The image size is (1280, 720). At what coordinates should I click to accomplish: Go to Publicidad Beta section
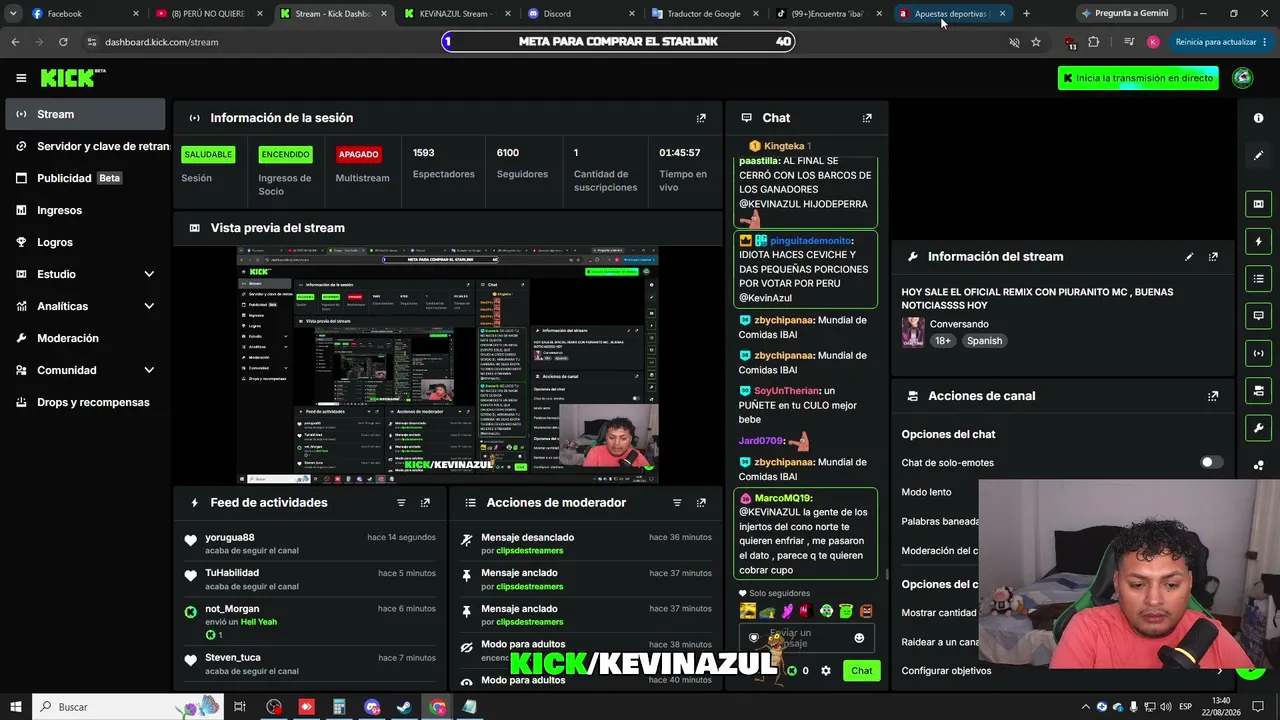click(x=85, y=178)
